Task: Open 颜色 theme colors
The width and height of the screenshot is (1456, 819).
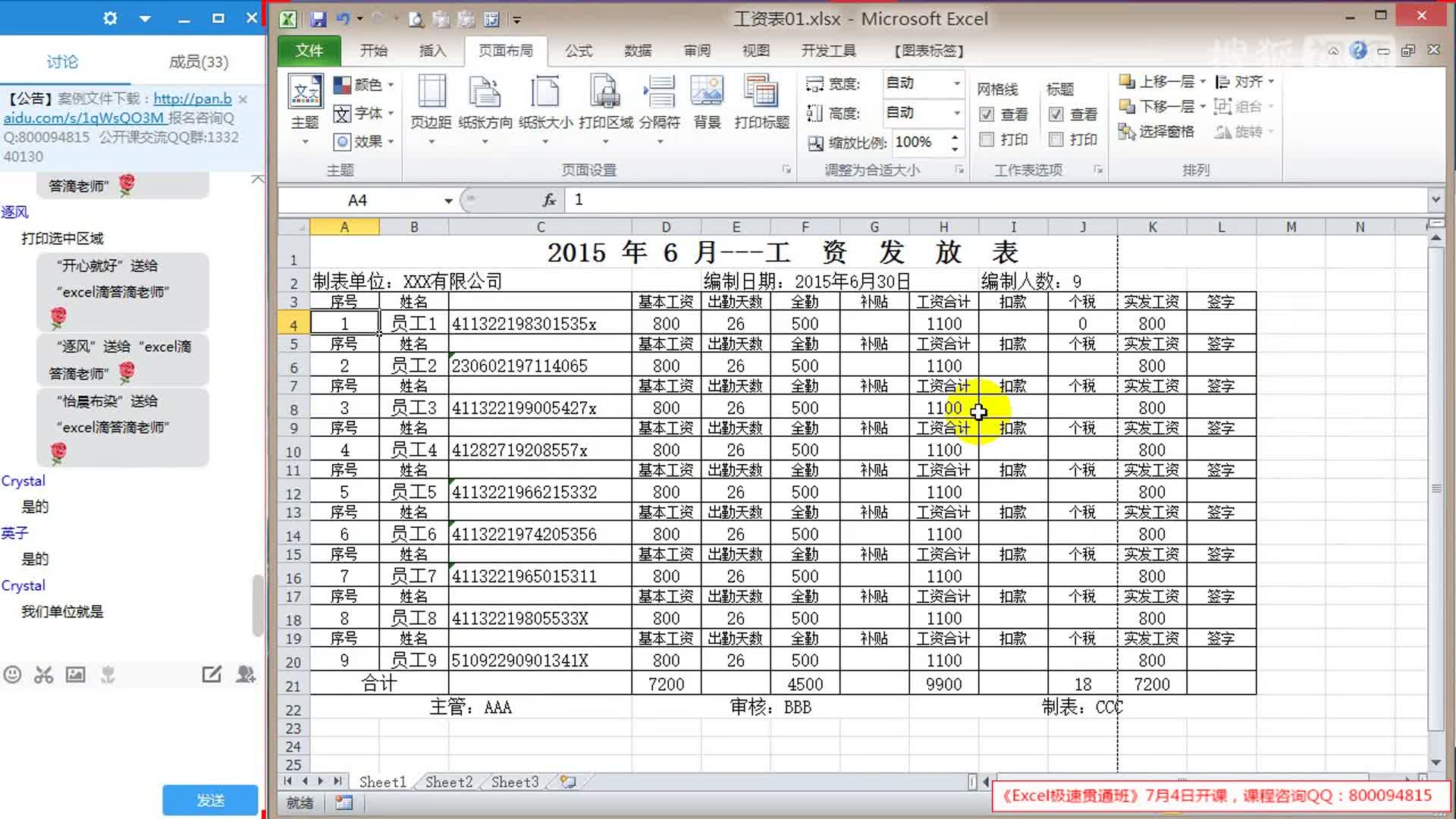Action: click(x=364, y=84)
